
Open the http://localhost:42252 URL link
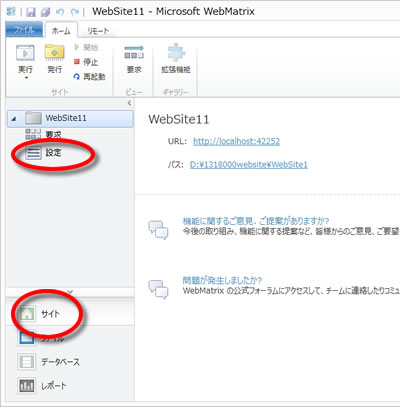(x=236, y=141)
